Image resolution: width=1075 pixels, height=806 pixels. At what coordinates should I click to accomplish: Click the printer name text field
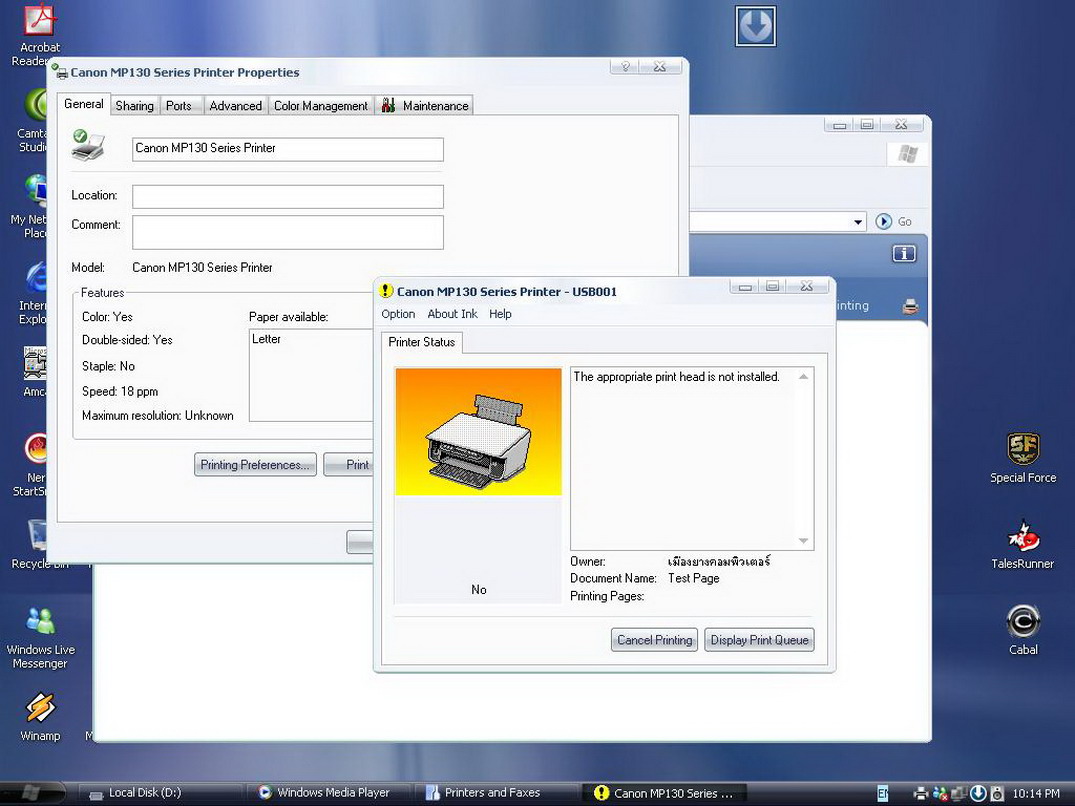[x=288, y=149]
